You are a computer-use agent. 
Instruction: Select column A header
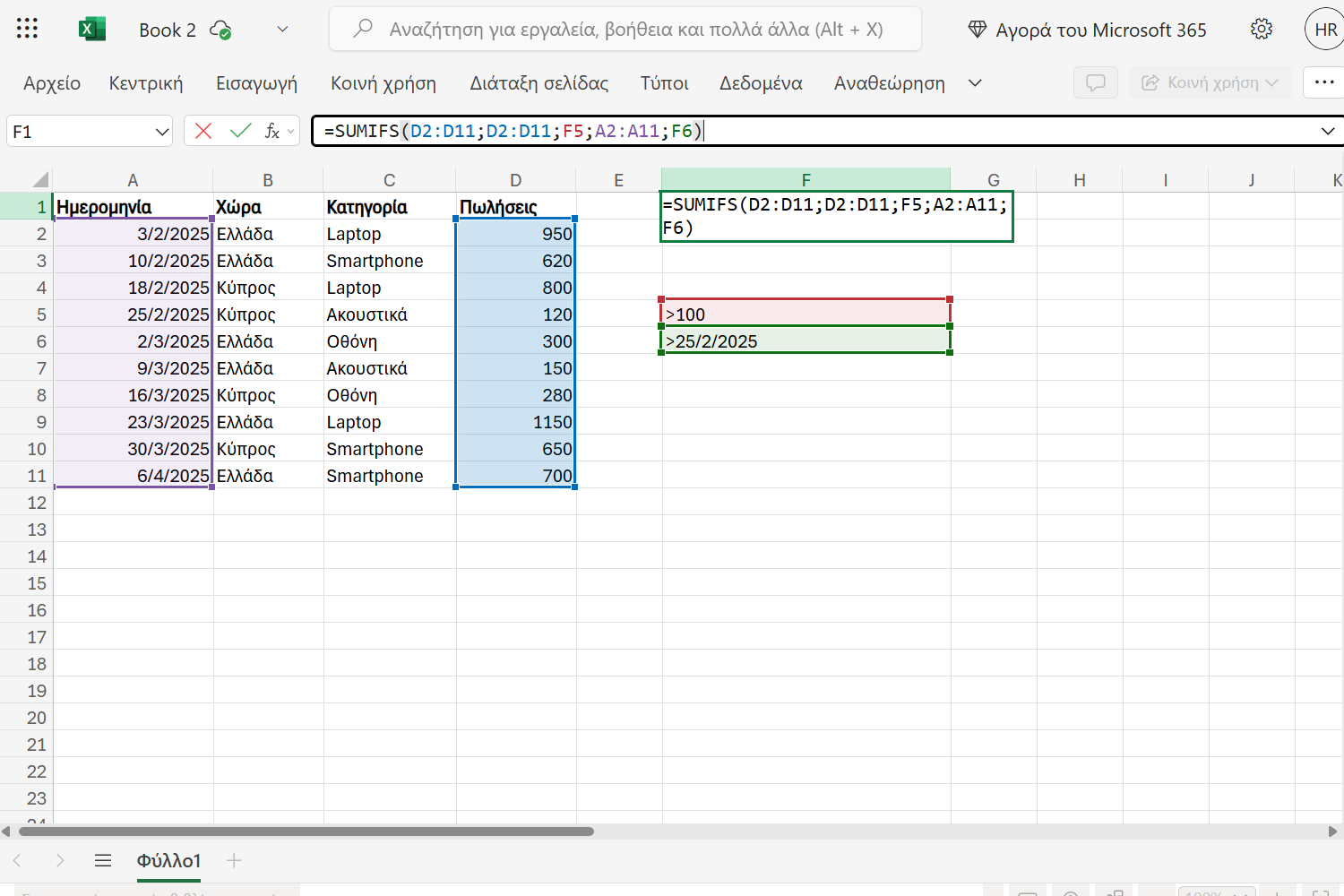pos(133,180)
